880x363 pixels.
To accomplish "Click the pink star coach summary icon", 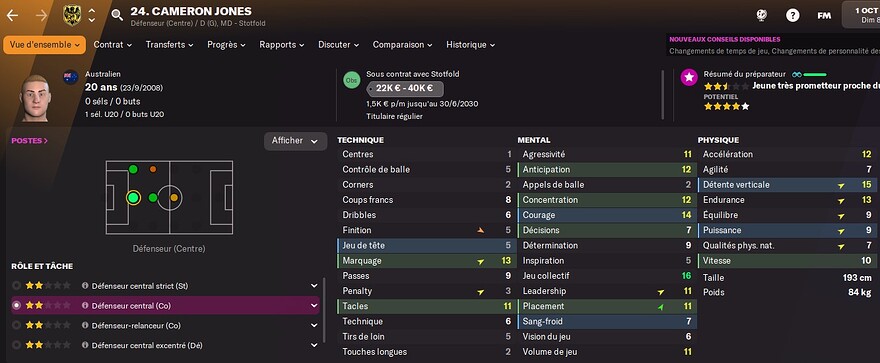I will point(689,77).
